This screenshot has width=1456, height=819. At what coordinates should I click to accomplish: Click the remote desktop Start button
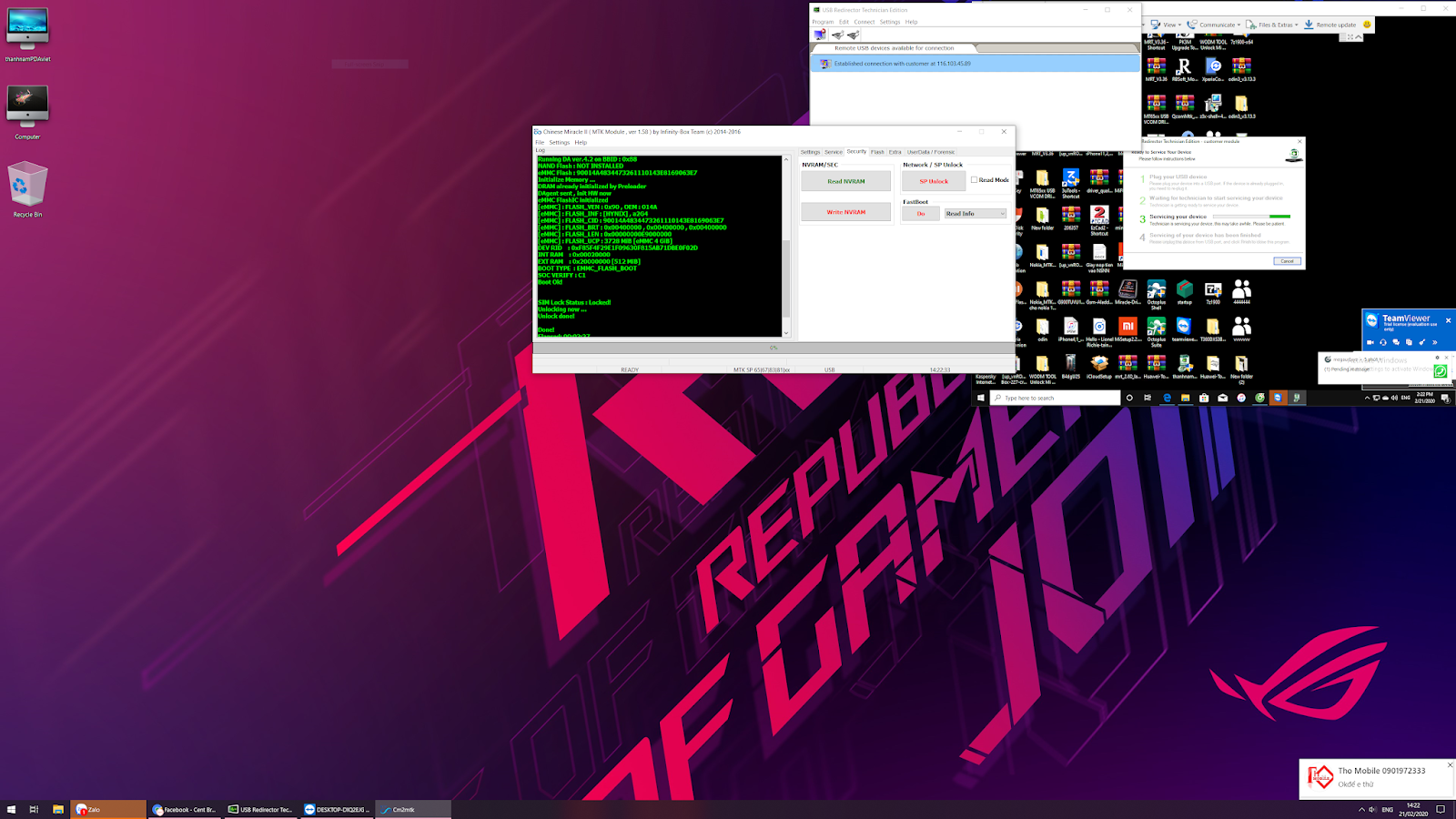(981, 398)
